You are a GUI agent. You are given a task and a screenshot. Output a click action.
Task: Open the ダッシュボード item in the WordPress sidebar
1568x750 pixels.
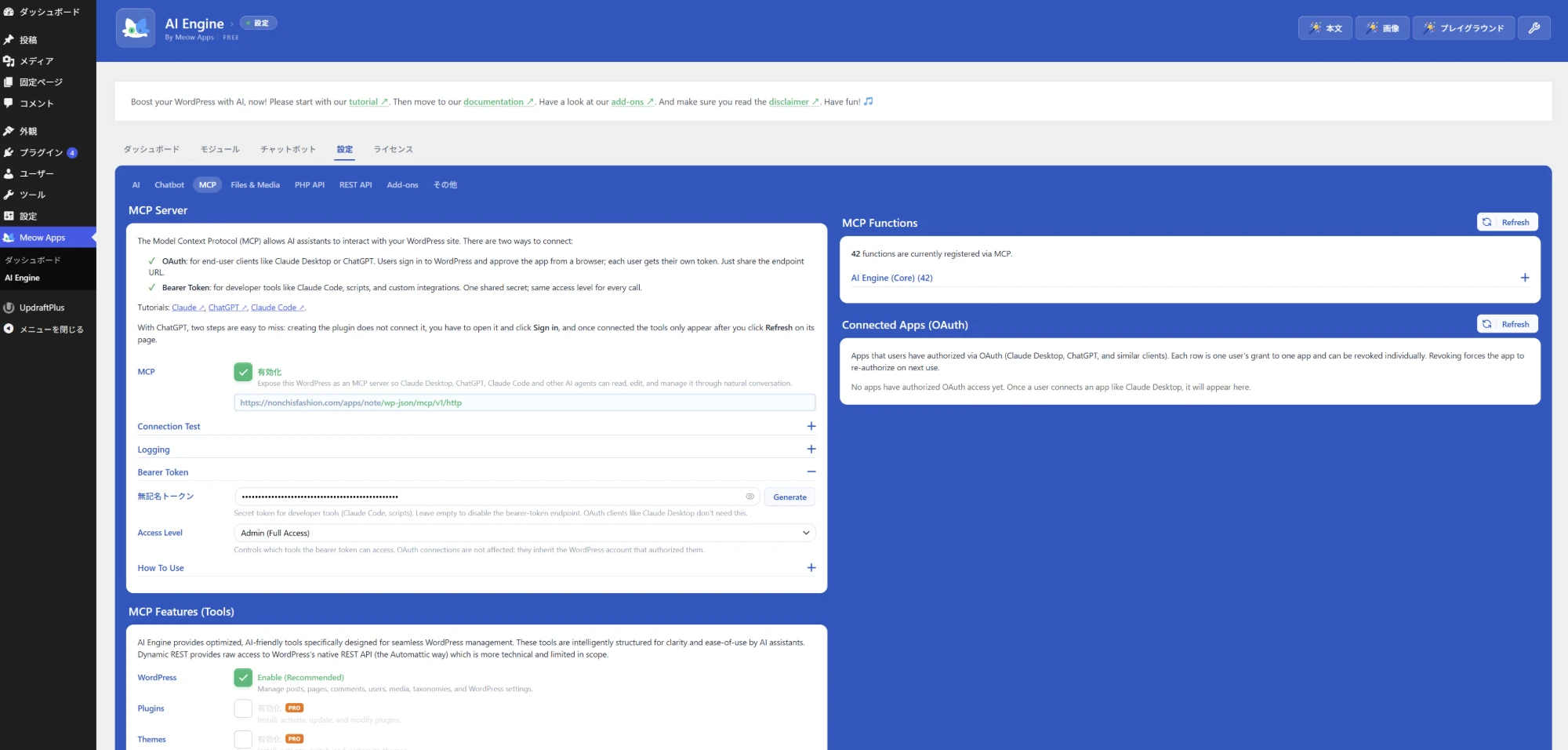click(48, 12)
